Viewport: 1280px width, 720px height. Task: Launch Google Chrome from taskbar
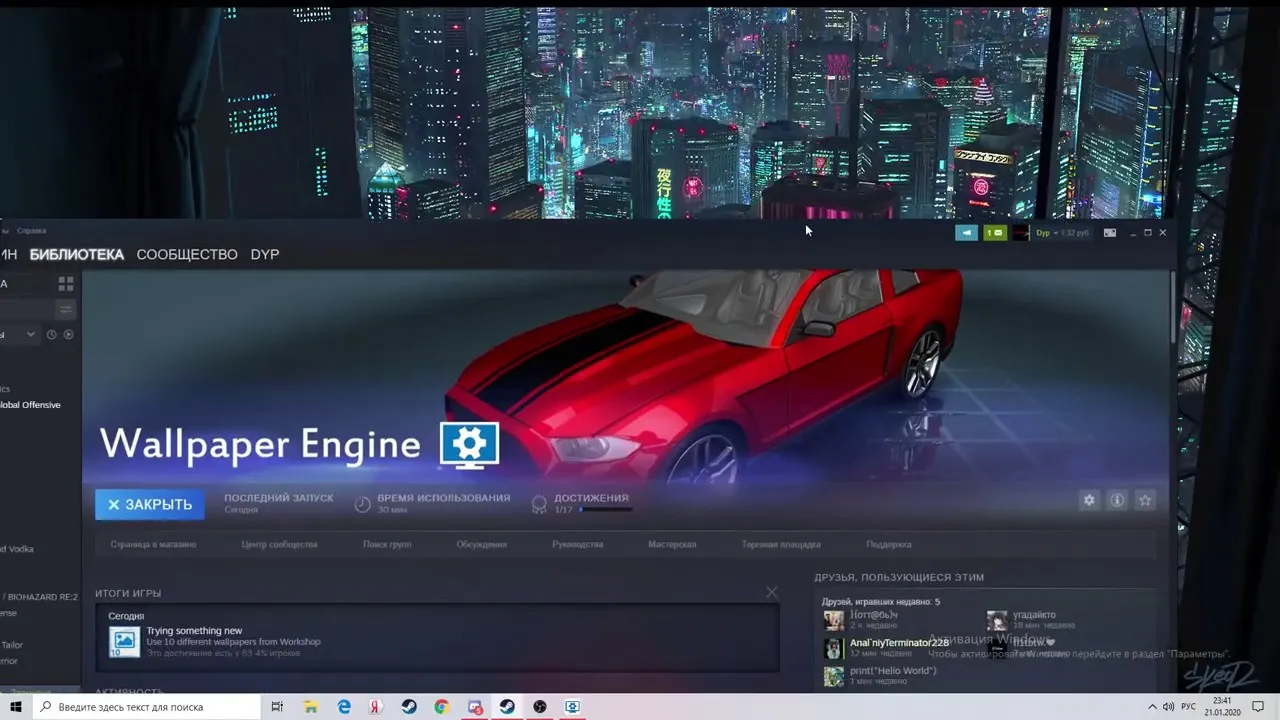pyautogui.click(x=441, y=706)
